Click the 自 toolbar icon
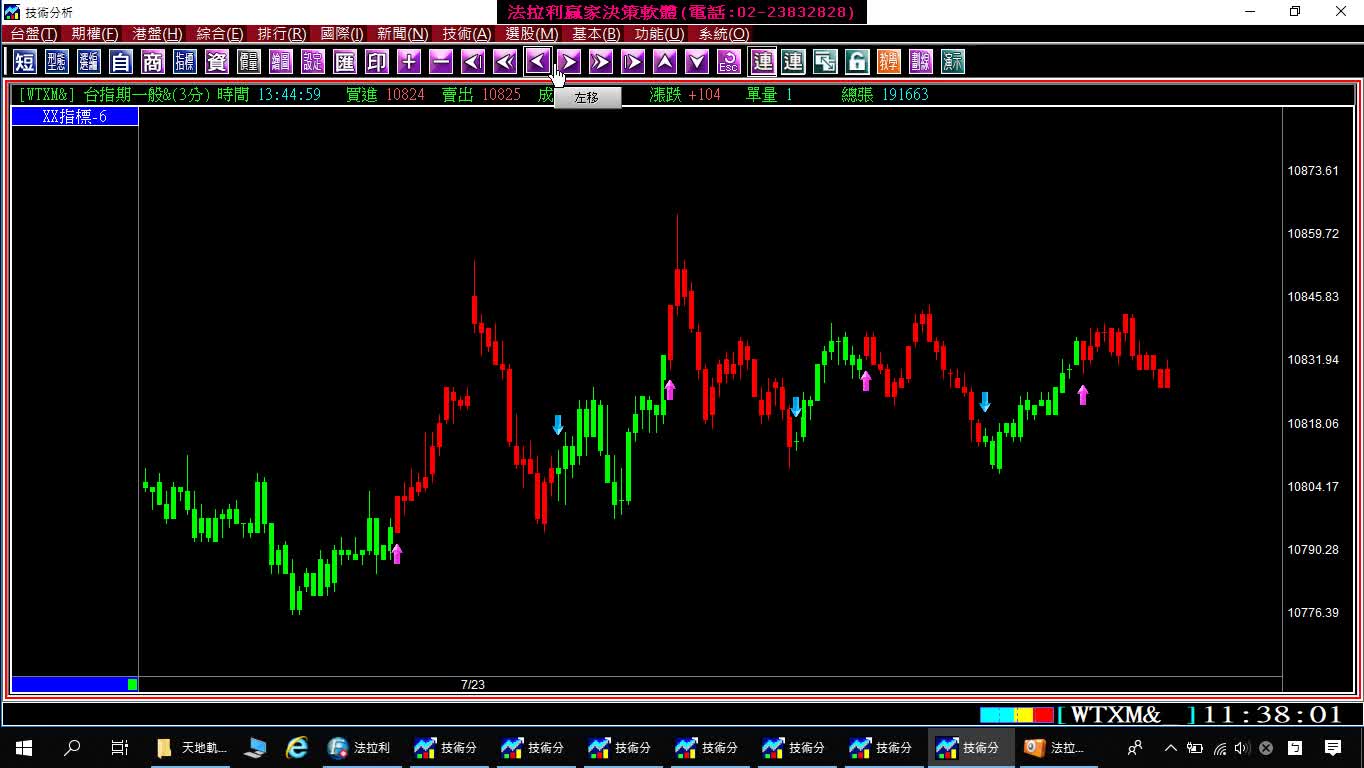The width and height of the screenshot is (1364, 768). pyautogui.click(x=121, y=62)
